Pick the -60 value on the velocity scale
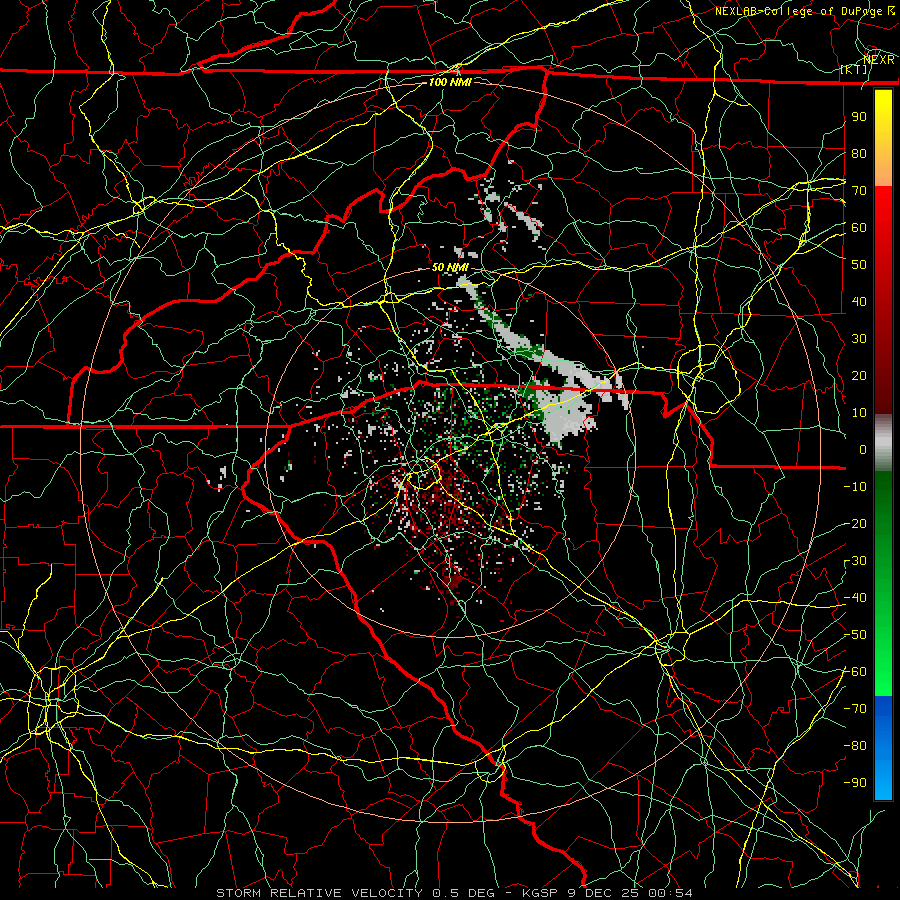Screen dimensions: 900x900 coord(855,672)
